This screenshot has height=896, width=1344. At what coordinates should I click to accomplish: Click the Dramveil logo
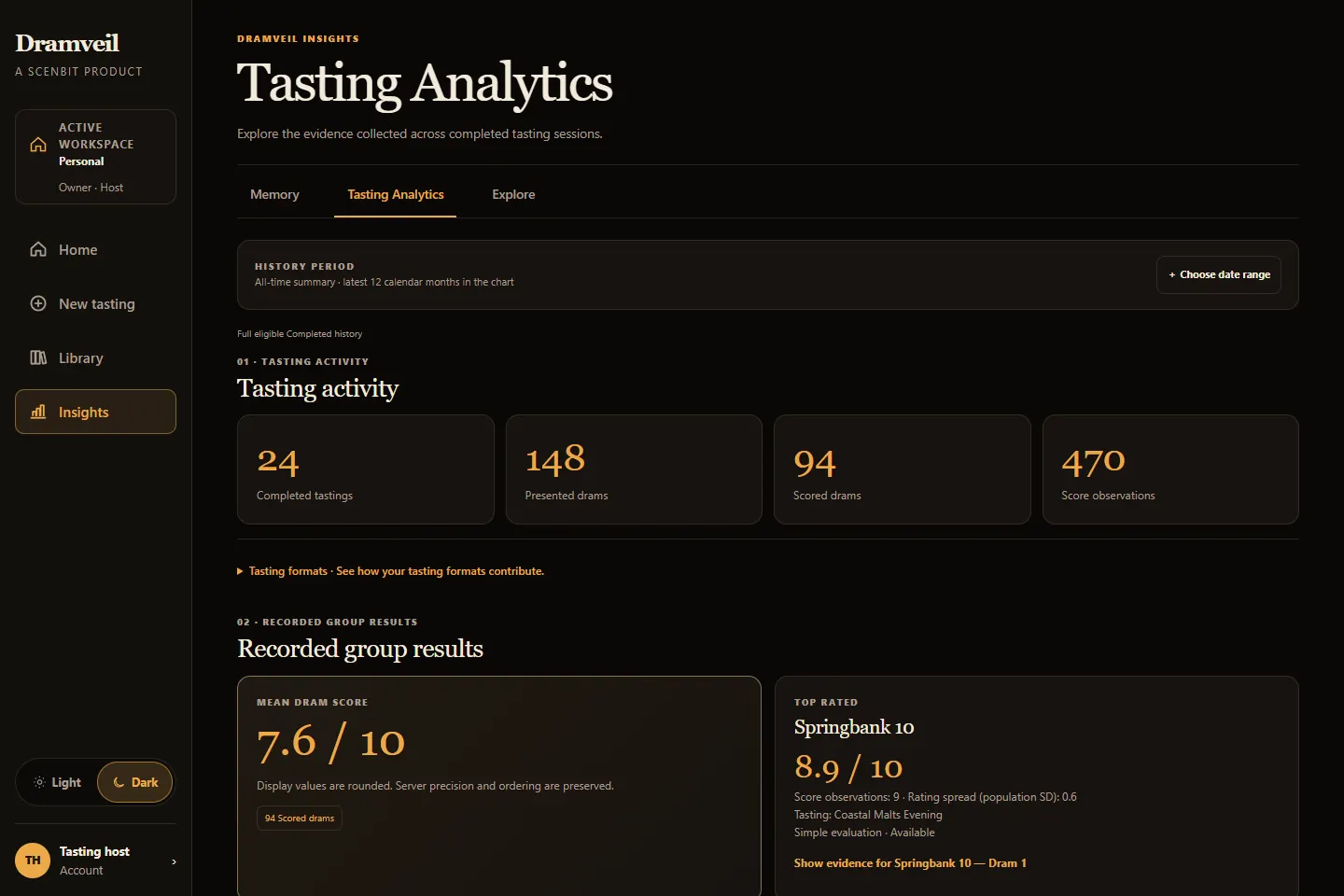click(67, 44)
